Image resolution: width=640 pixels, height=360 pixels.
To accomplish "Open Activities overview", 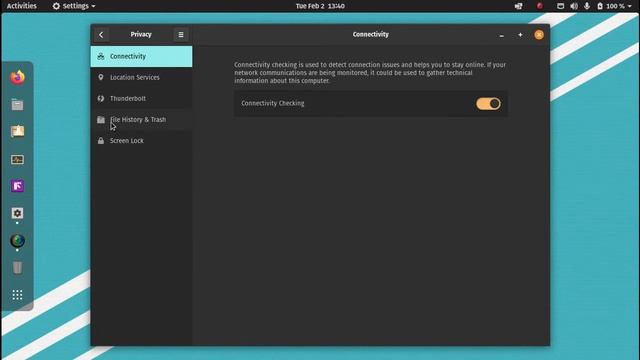I will (x=22, y=6).
